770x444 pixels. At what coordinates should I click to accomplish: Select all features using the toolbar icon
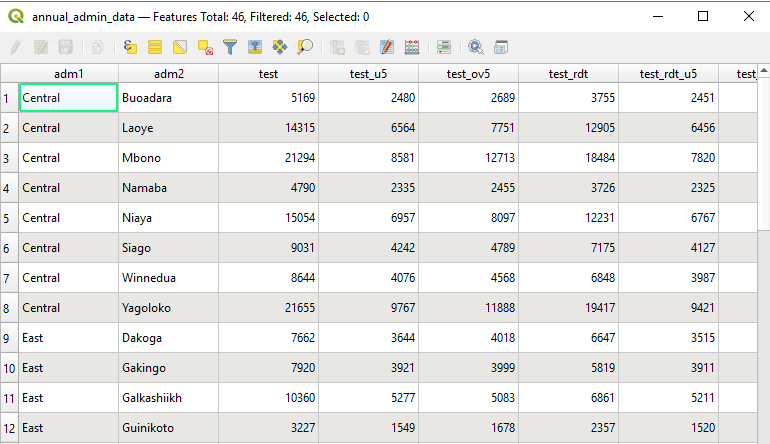[x=155, y=47]
